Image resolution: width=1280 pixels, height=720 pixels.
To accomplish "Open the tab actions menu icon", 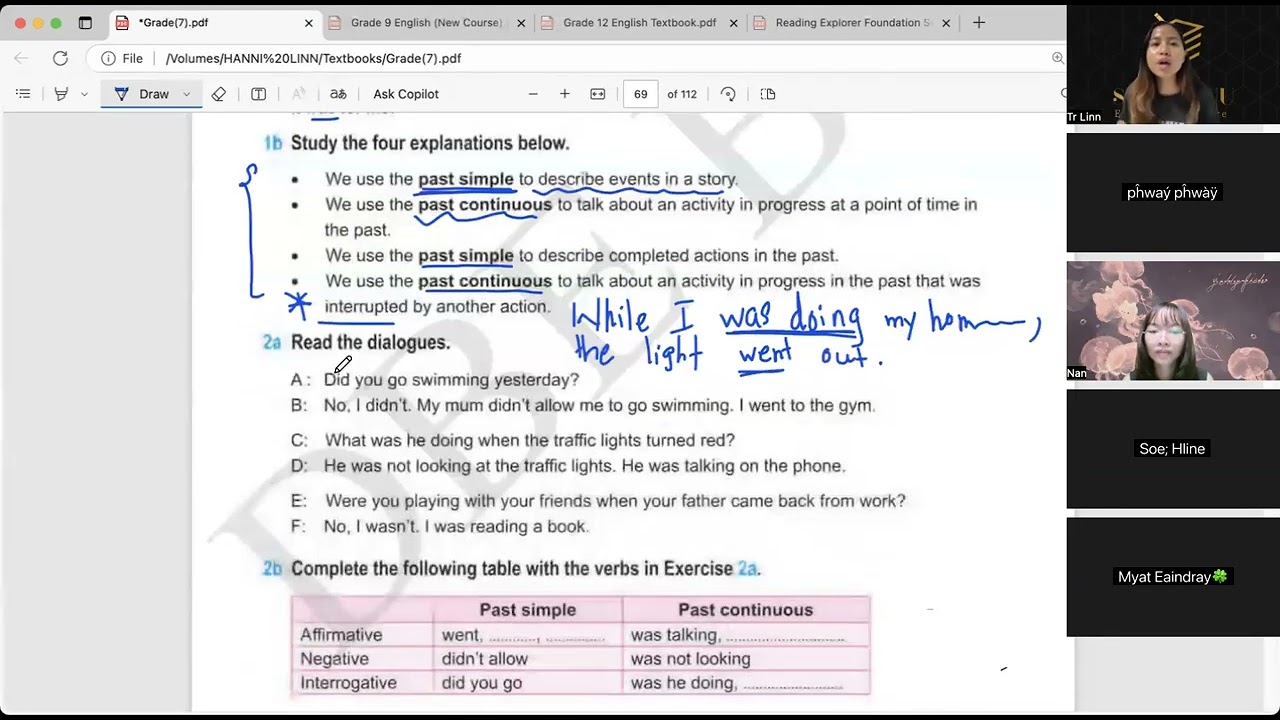I will [x=85, y=23].
